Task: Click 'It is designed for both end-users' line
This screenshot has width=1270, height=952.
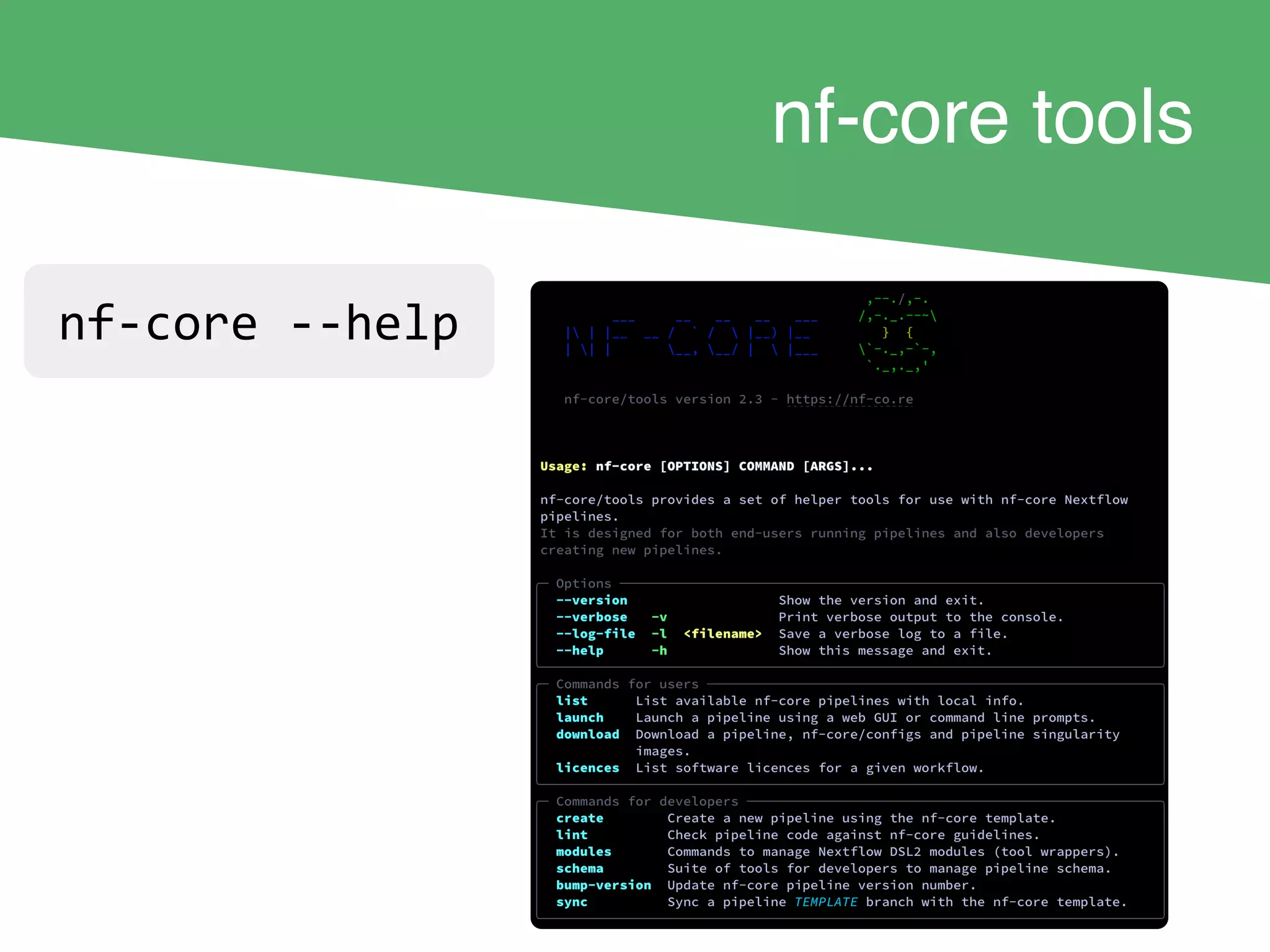Action: coord(822,533)
